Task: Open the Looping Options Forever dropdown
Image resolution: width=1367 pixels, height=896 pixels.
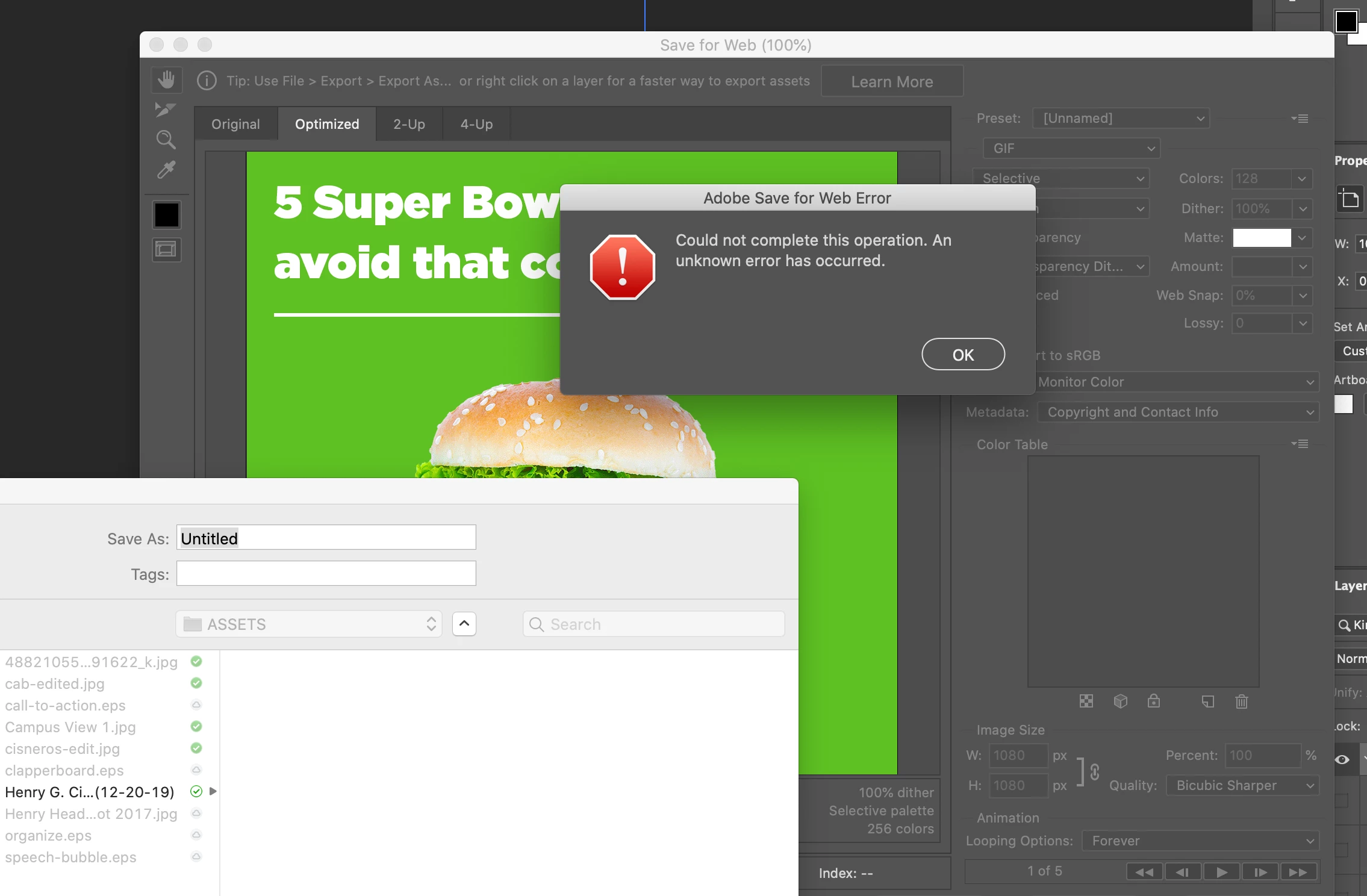Action: tap(1200, 841)
